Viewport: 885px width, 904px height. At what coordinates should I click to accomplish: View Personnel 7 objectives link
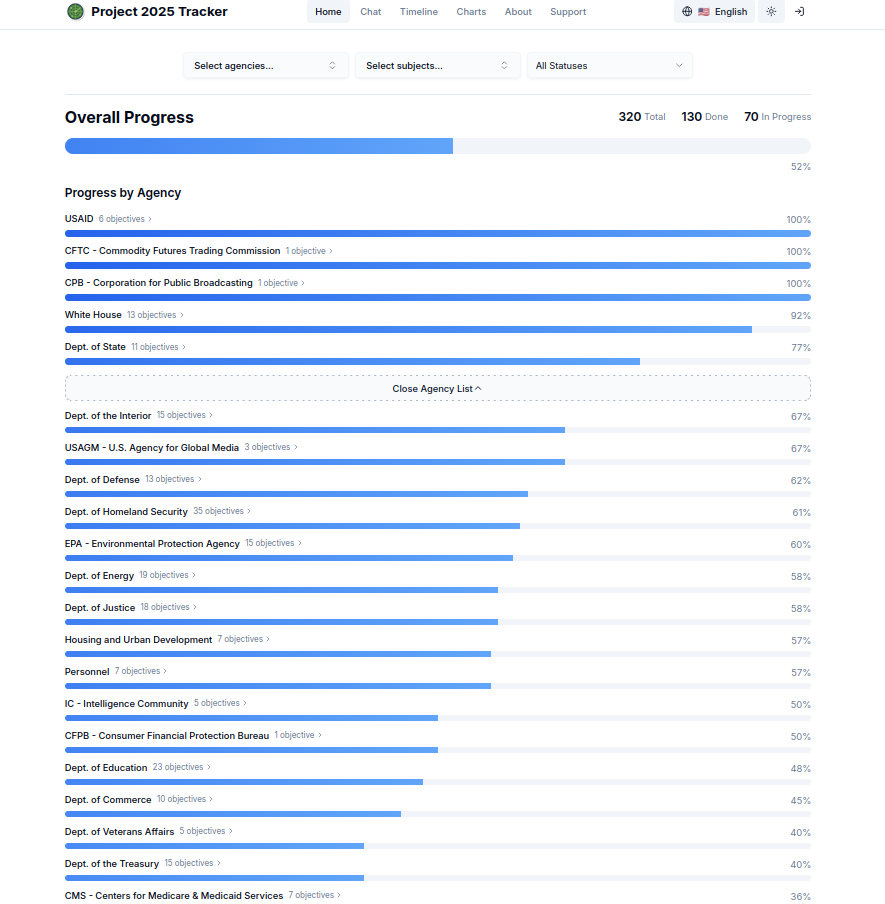(x=141, y=671)
